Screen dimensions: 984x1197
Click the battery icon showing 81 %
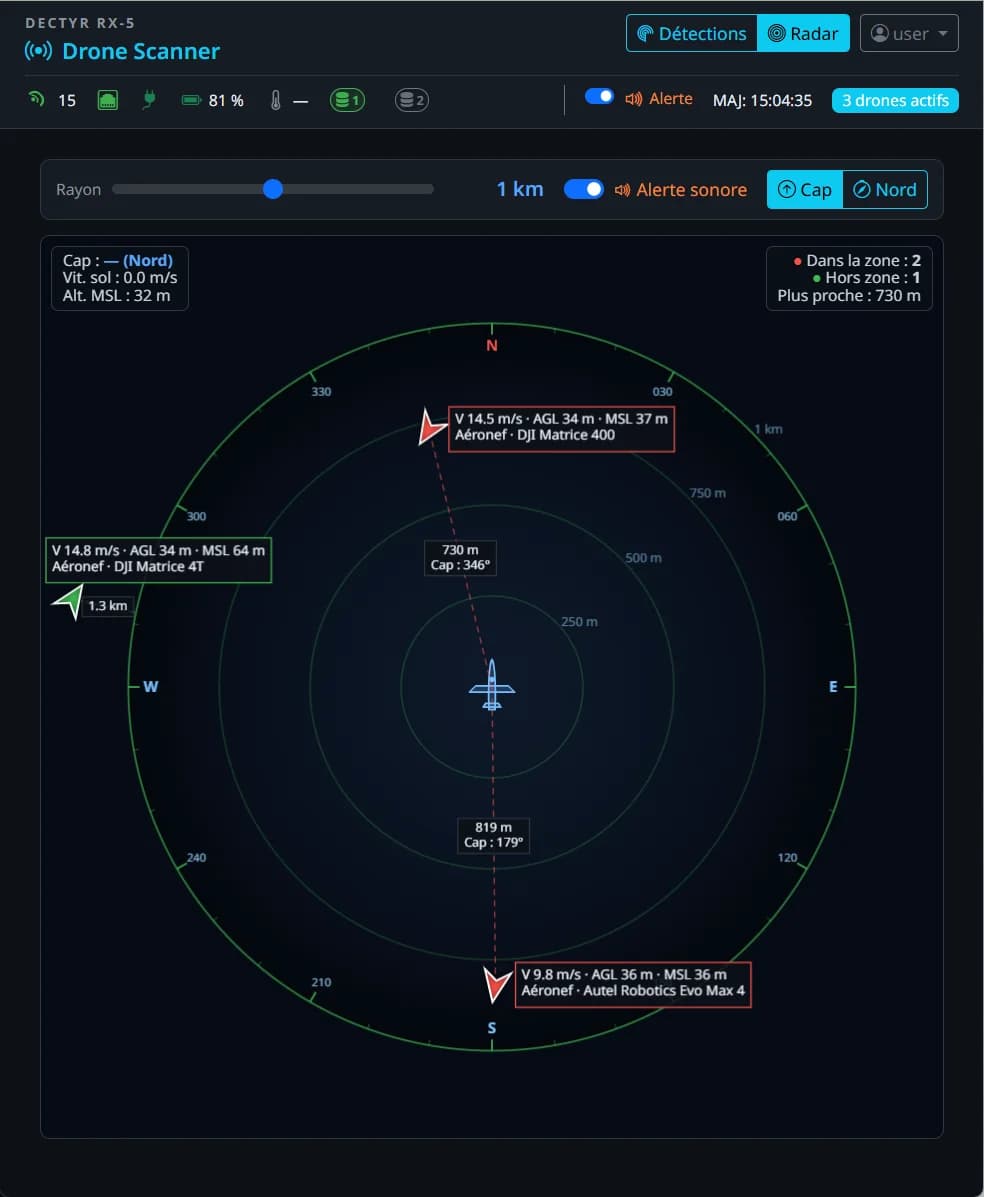click(191, 100)
